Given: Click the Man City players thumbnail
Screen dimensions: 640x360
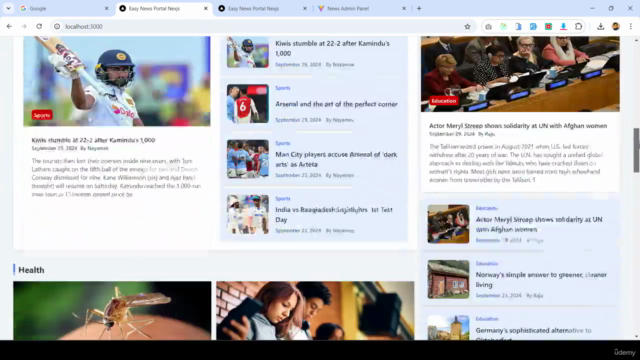Looking at the screenshot, I should [x=248, y=159].
